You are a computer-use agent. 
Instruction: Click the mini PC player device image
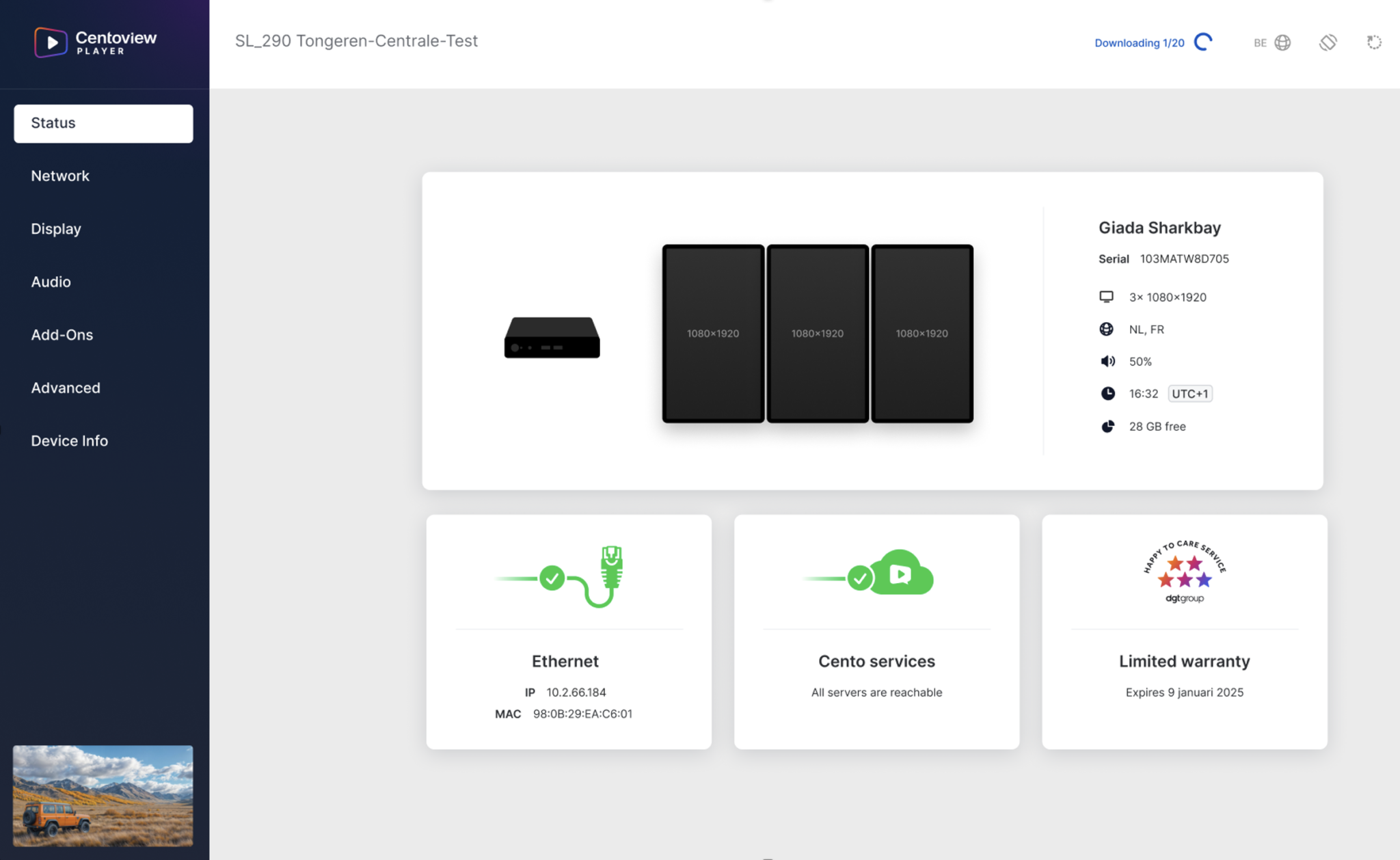tap(552, 337)
